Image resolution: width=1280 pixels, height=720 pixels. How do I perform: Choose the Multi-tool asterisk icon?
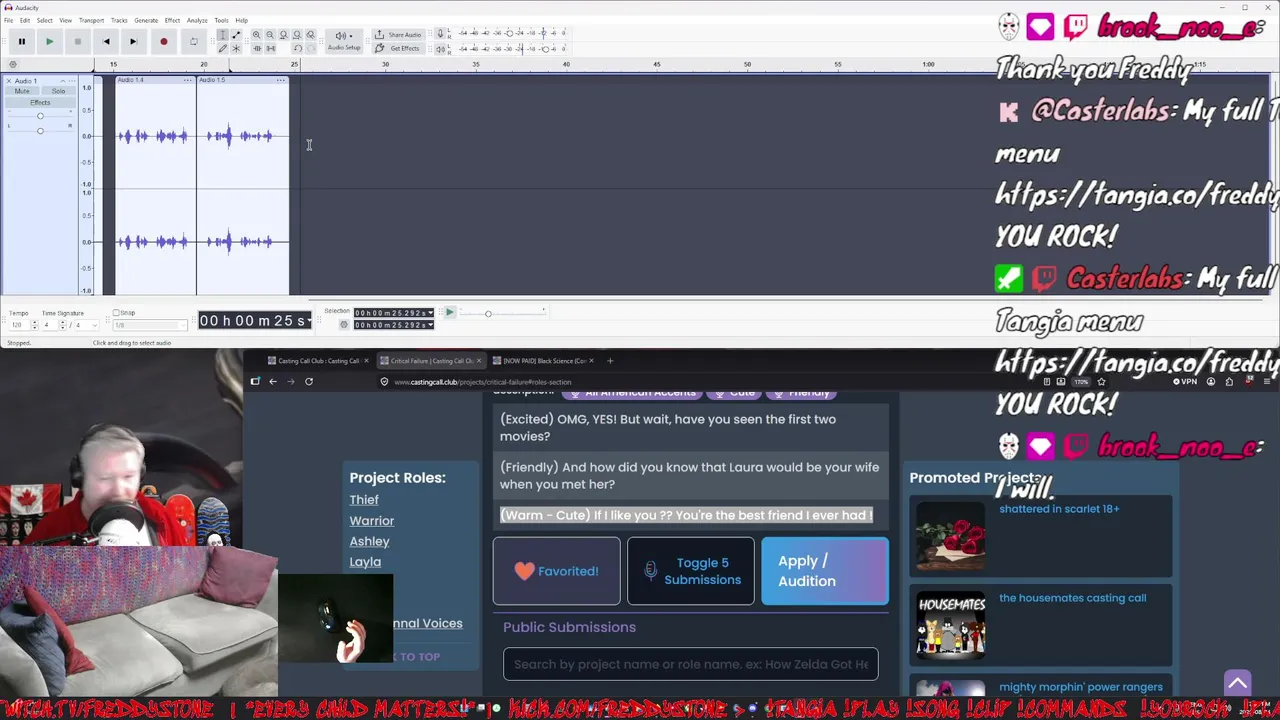tap(236, 48)
